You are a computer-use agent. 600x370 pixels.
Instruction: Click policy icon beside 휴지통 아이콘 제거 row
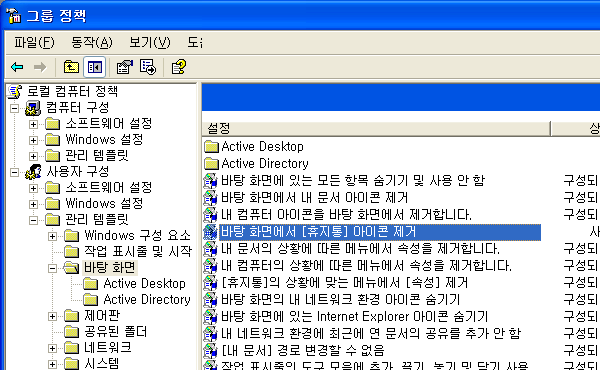click(x=210, y=232)
